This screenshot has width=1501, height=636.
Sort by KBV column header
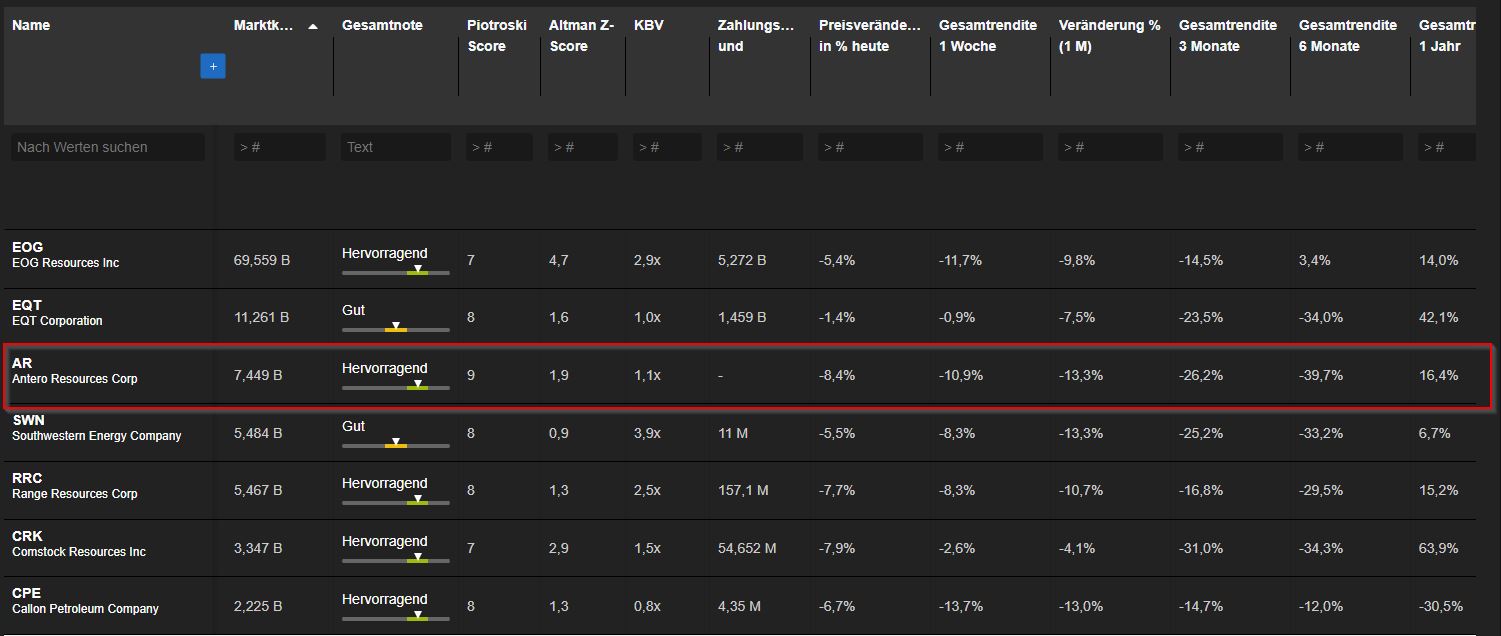click(x=649, y=25)
